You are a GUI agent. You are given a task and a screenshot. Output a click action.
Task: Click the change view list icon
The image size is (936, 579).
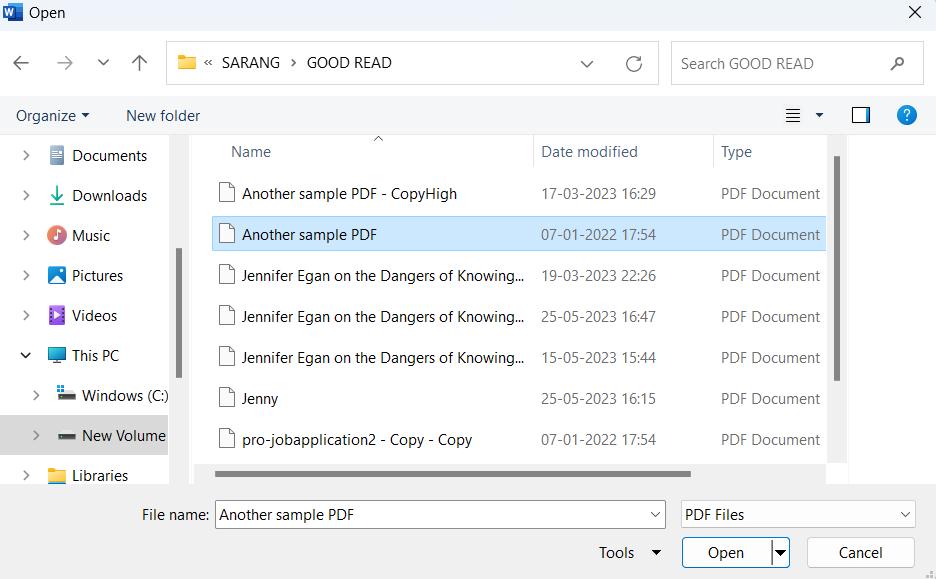pos(793,115)
